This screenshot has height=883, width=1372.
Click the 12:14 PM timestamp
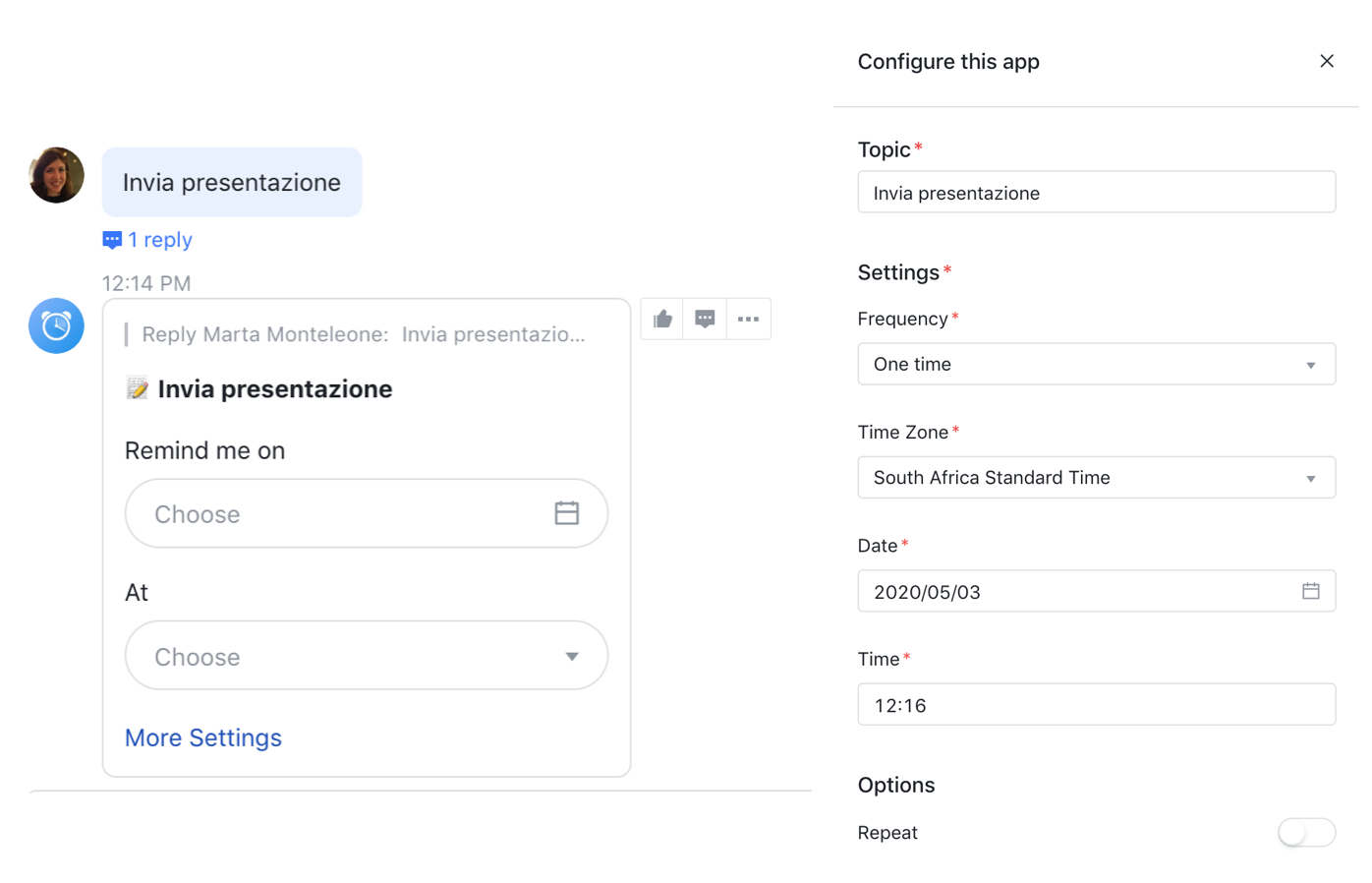[x=146, y=283]
